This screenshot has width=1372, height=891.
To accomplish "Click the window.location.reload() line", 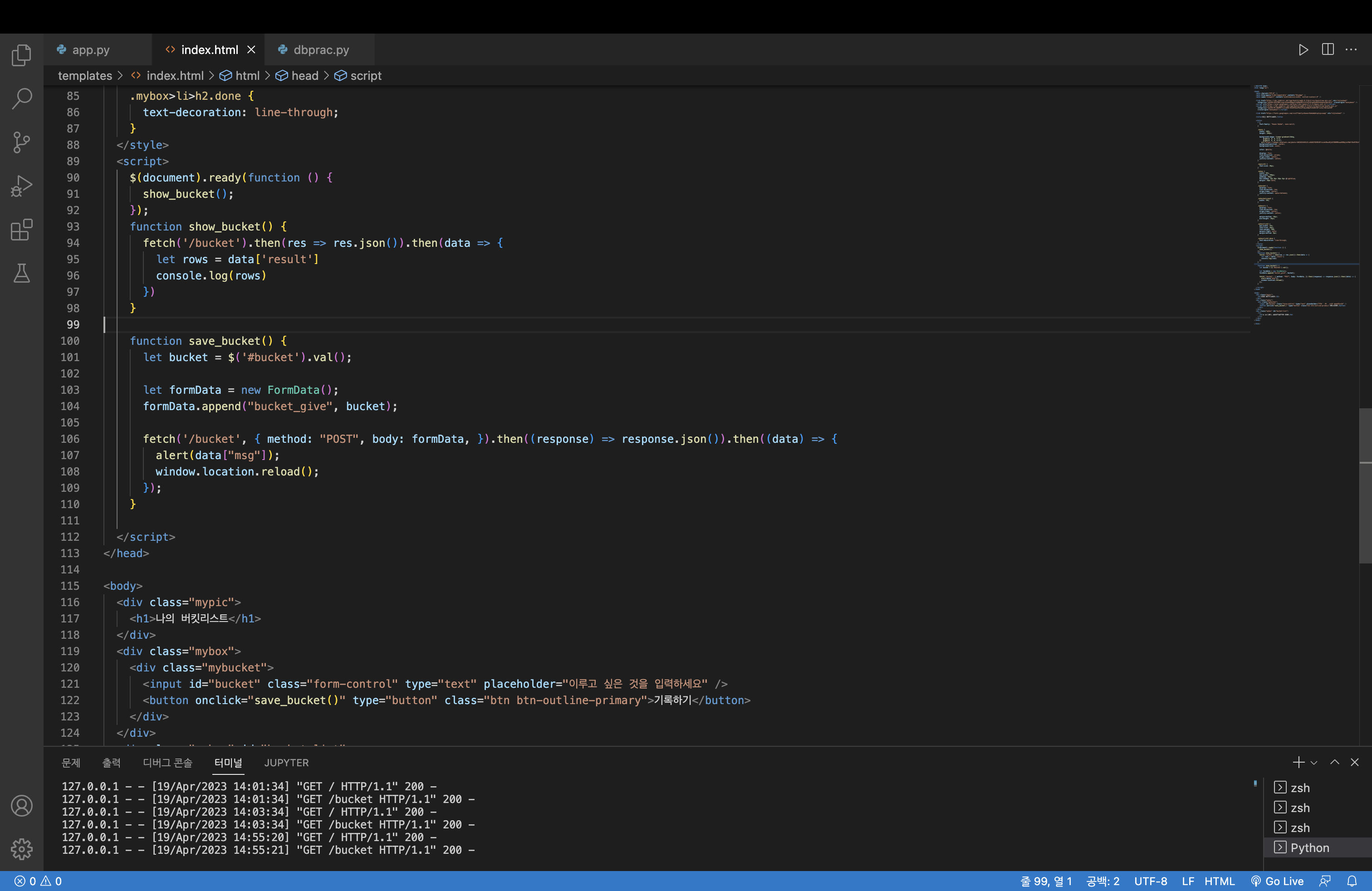I will [237, 472].
